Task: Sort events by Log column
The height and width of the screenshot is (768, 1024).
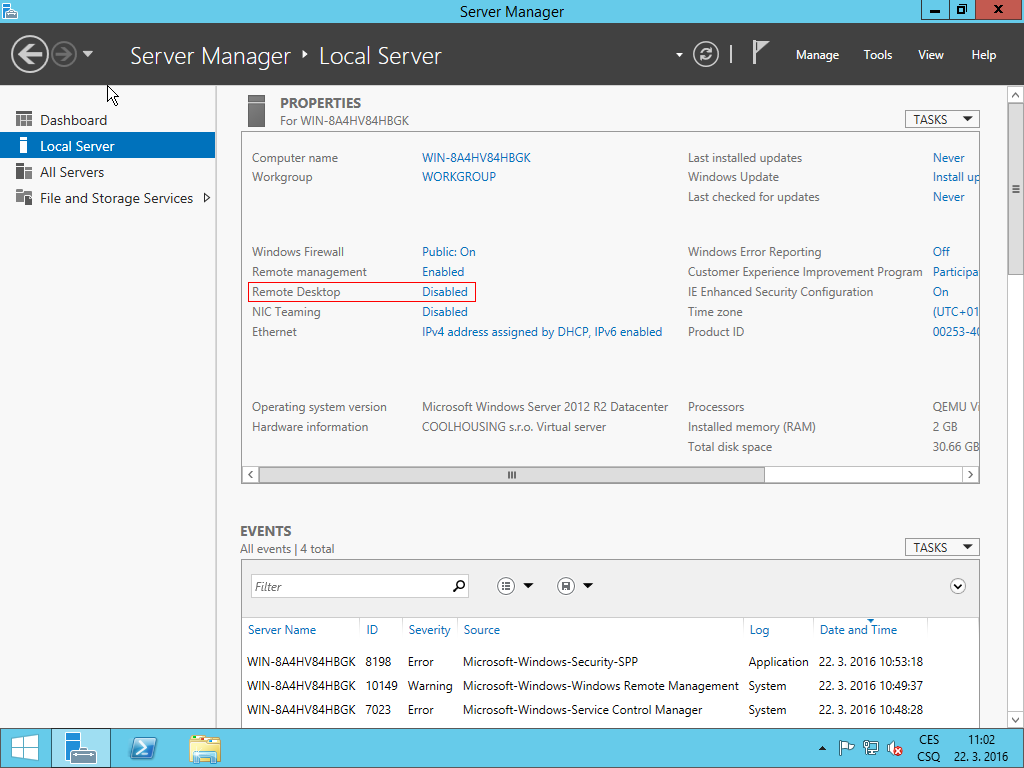Action: pyautogui.click(x=759, y=630)
